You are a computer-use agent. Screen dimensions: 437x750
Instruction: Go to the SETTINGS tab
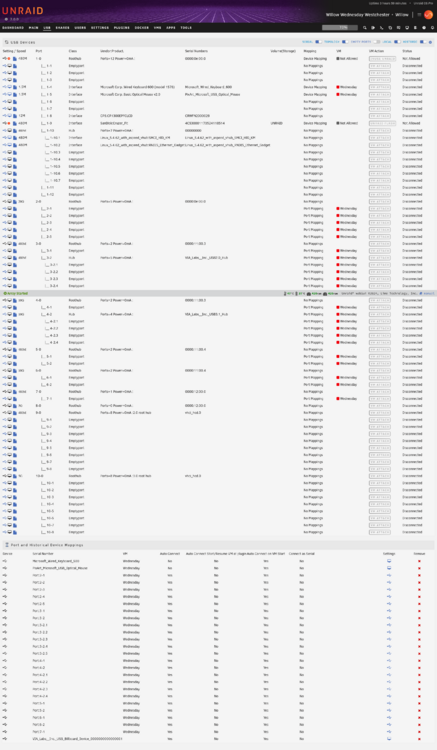click(x=100, y=28)
